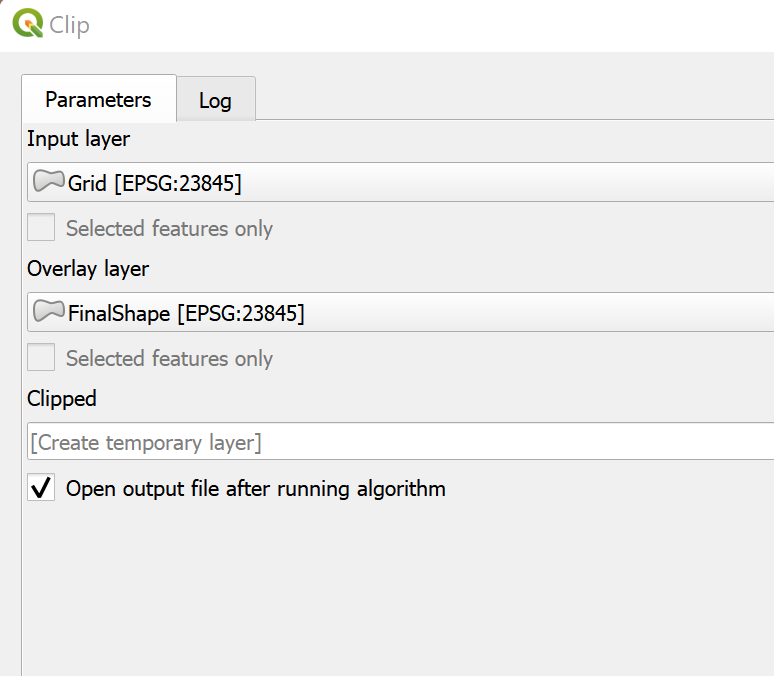Click the "Clip" window title text
774x676 pixels.
(70, 25)
